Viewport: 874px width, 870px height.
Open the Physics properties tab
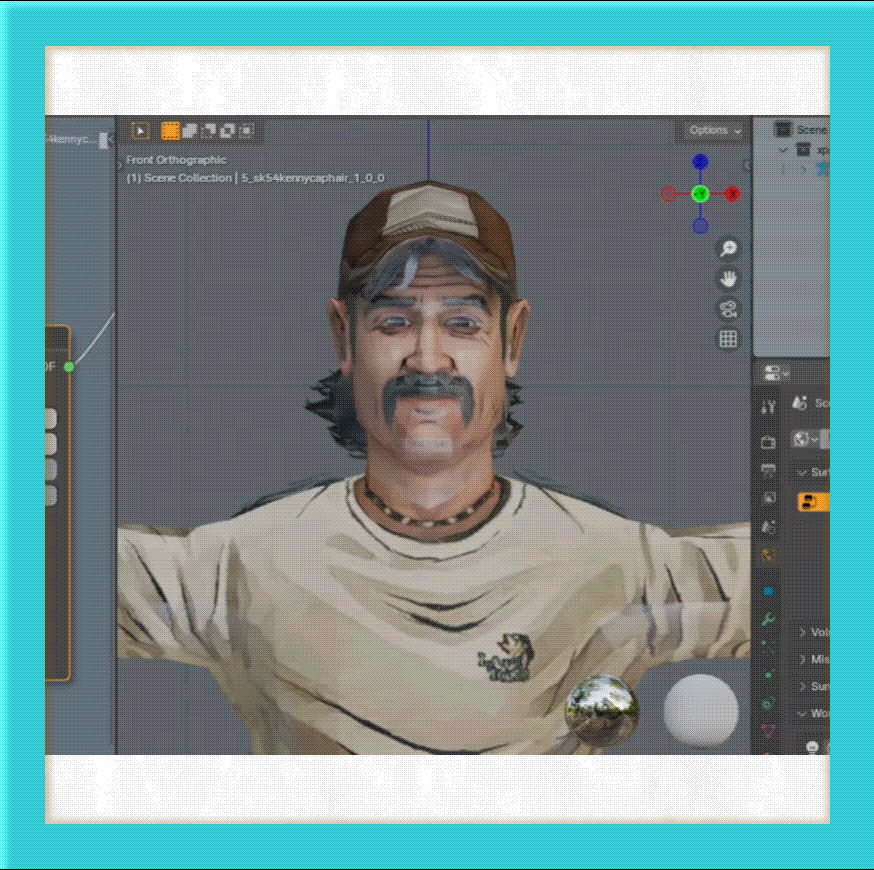[x=768, y=674]
